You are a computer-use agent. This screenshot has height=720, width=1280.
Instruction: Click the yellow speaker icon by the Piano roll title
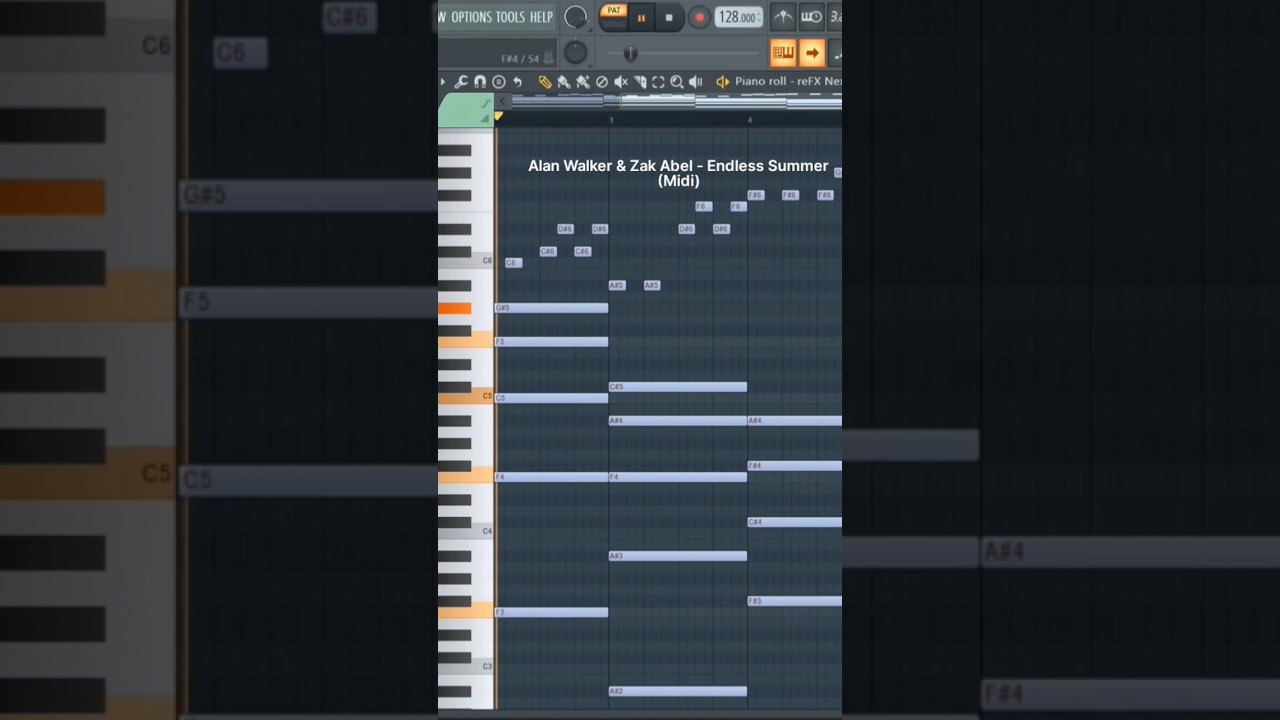point(722,82)
